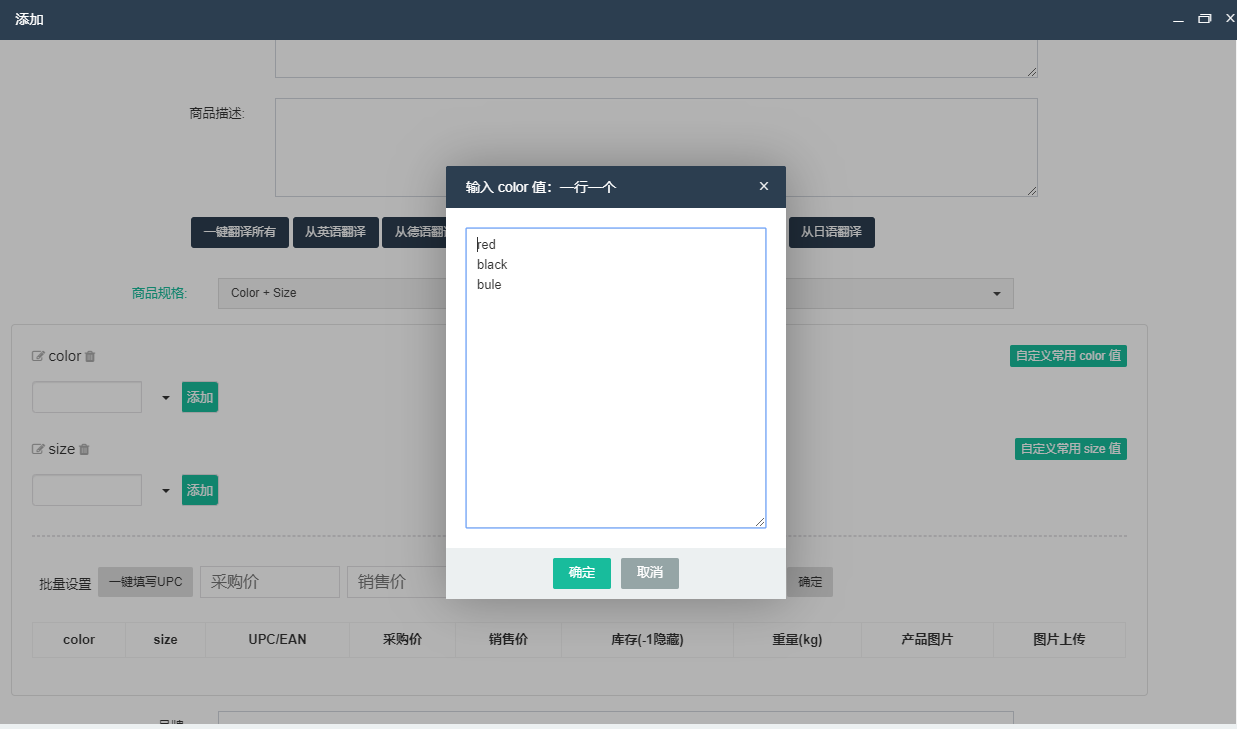Click 一键填写UPC button
1237x729 pixels.
[145, 582]
